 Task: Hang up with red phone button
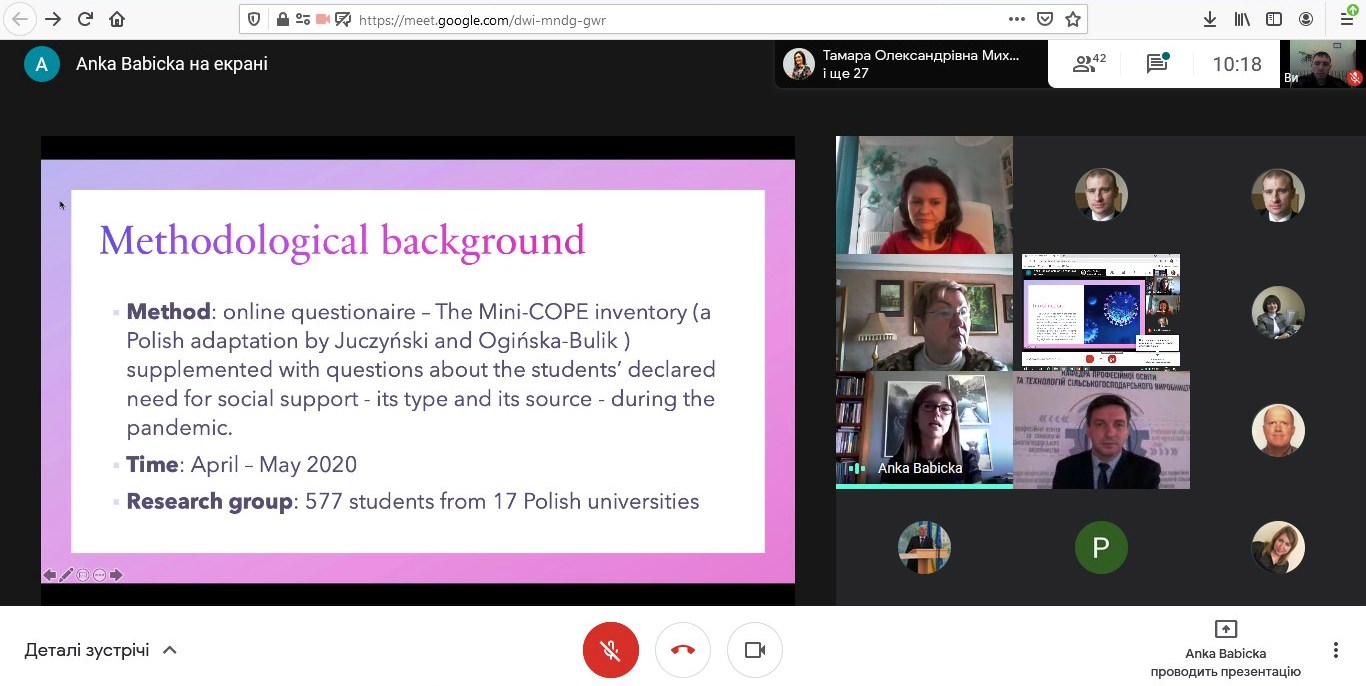[683, 650]
